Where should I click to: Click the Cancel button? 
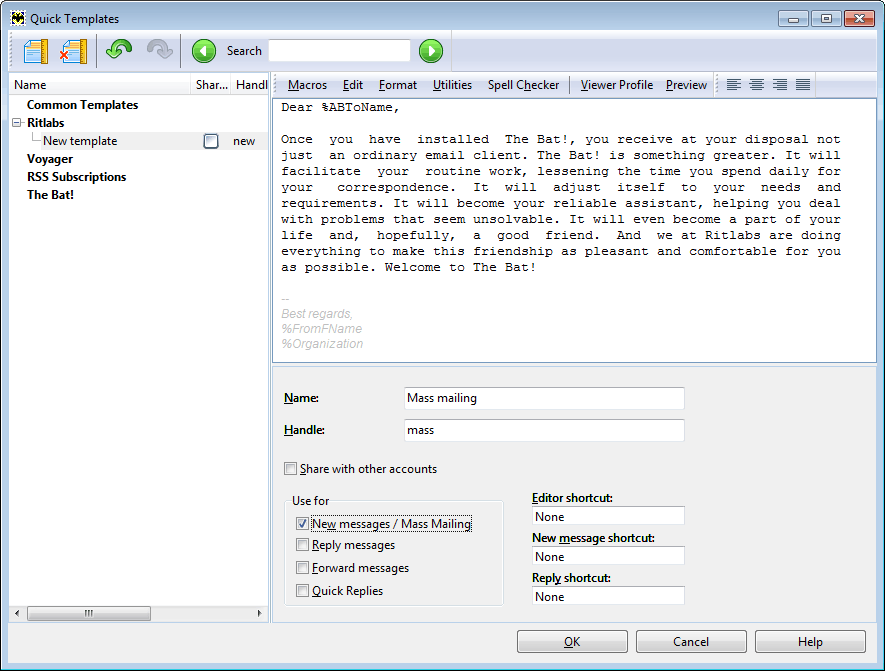(x=691, y=642)
